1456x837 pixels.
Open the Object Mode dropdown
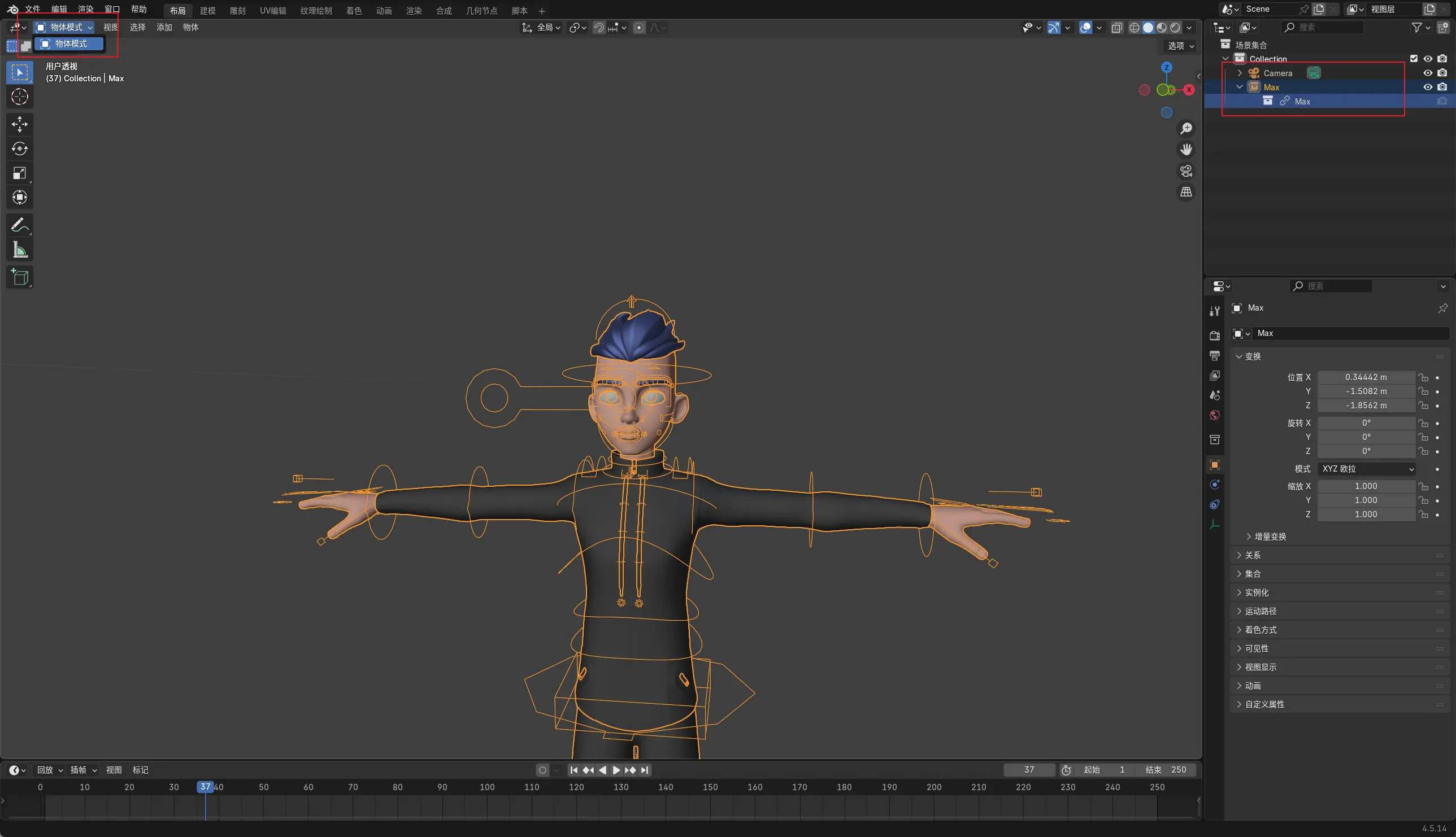64,28
